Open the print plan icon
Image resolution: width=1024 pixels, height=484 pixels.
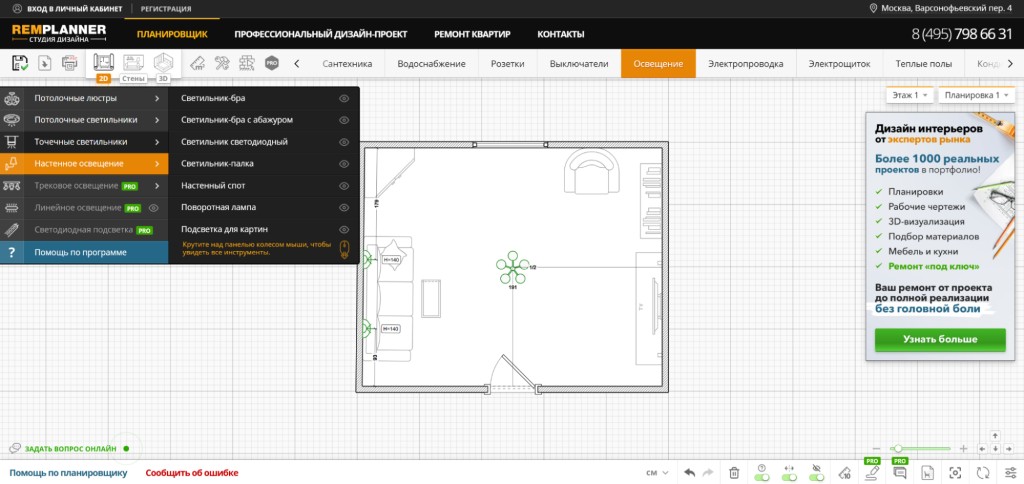click(x=69, y=63)
